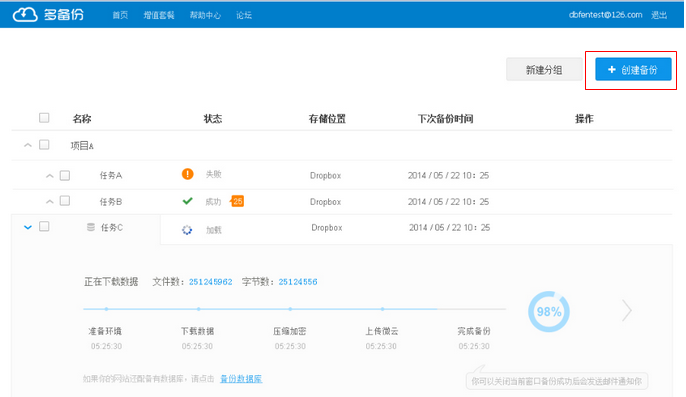The height and width of the screenshot is (397, 686).
Task: Click the database icon beside 任务C
Action: (x=91, y=227)
